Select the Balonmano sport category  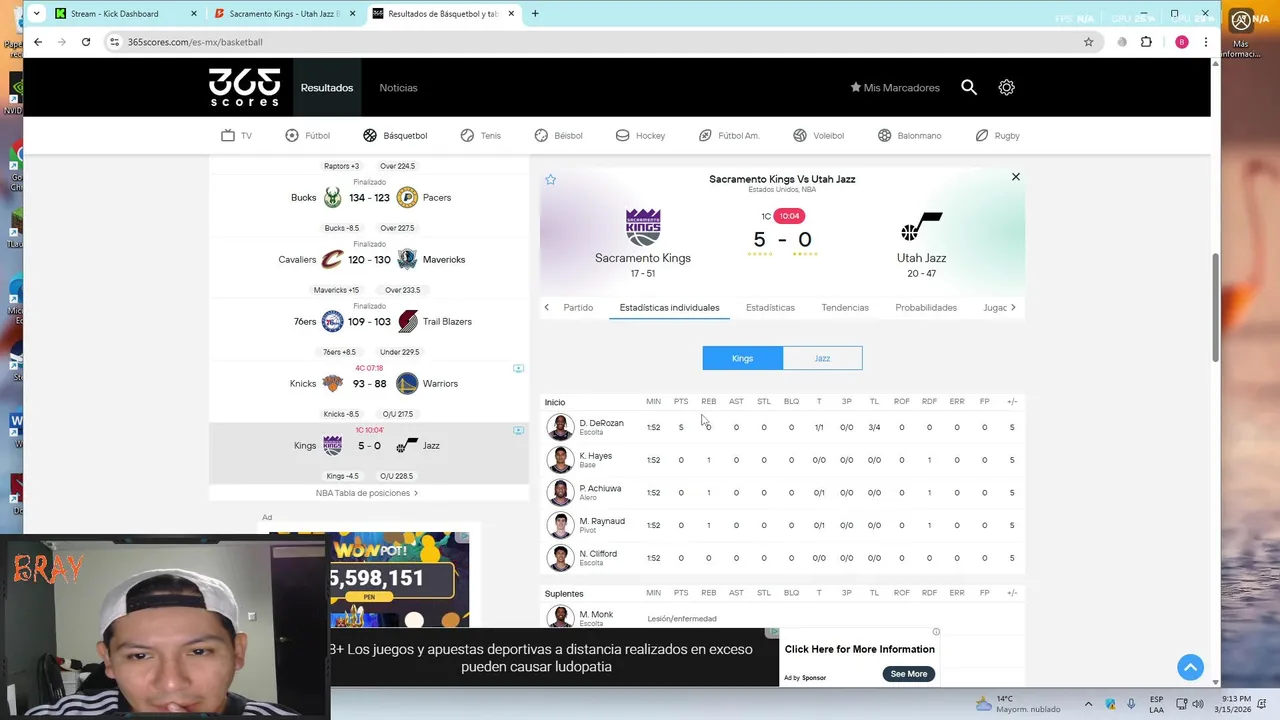click(909, 135)
